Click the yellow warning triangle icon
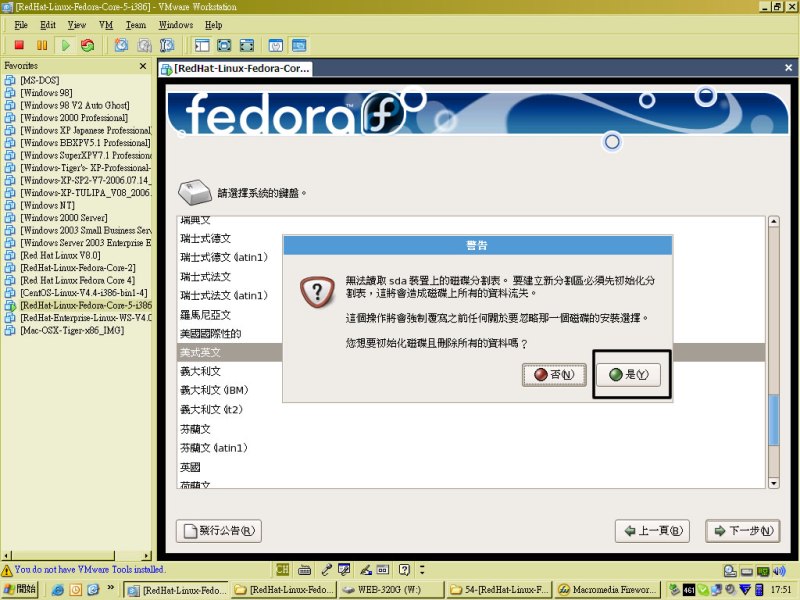 click(7, 570)
